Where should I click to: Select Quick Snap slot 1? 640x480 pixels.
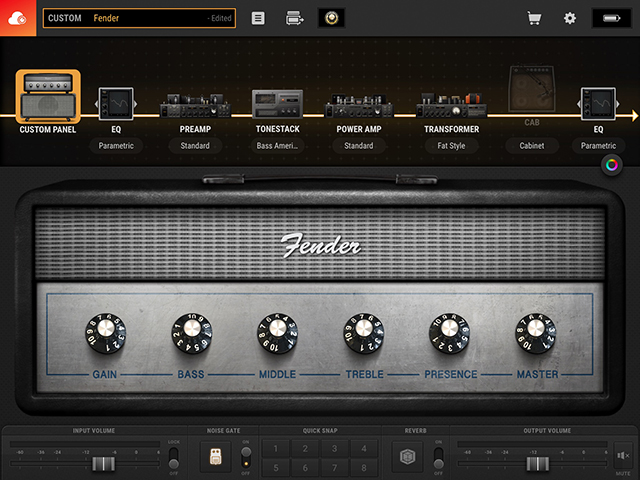point(277,448)
